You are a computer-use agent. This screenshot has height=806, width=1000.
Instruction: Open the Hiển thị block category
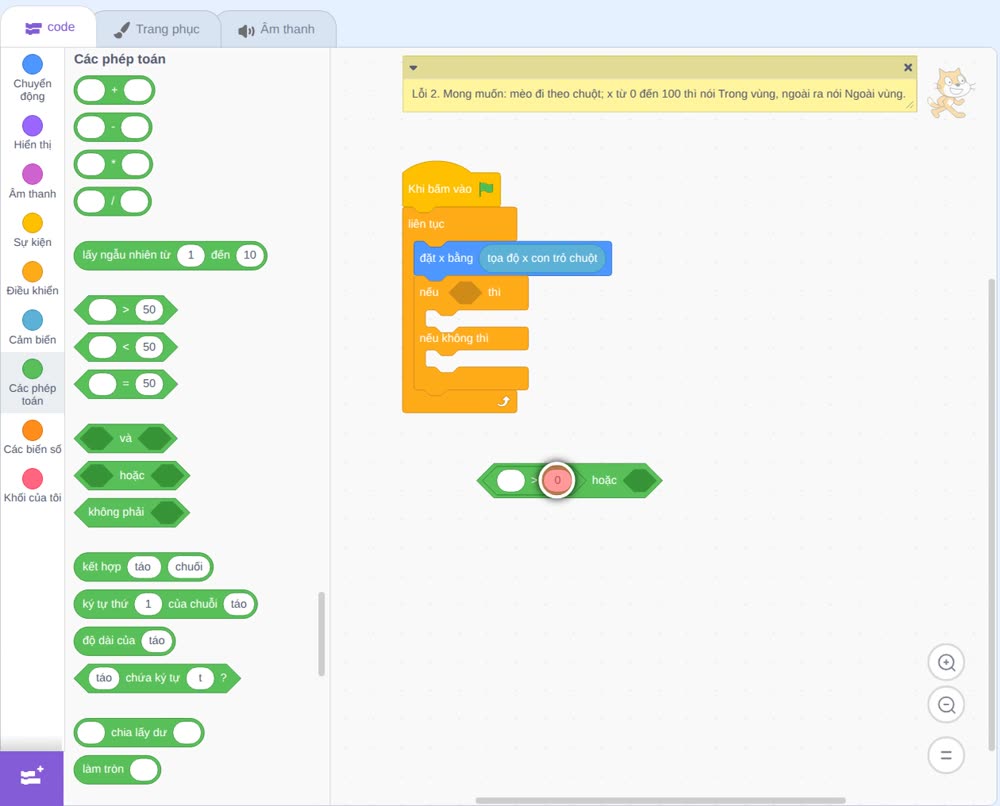pyautogui.click(x=33, y=133)
